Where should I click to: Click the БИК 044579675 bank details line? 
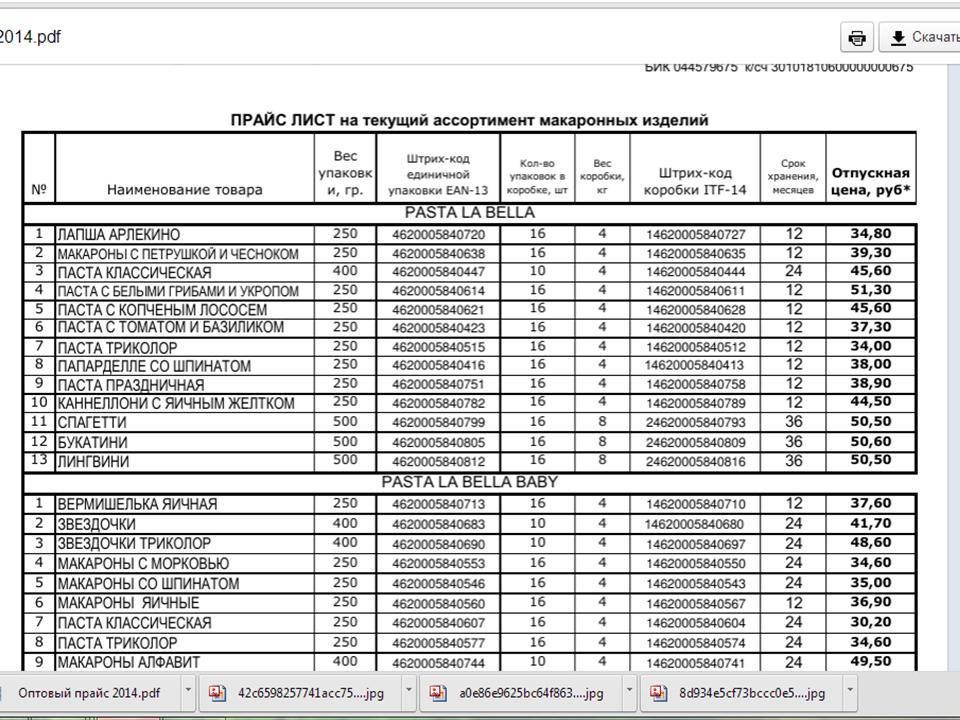[779, 67]
